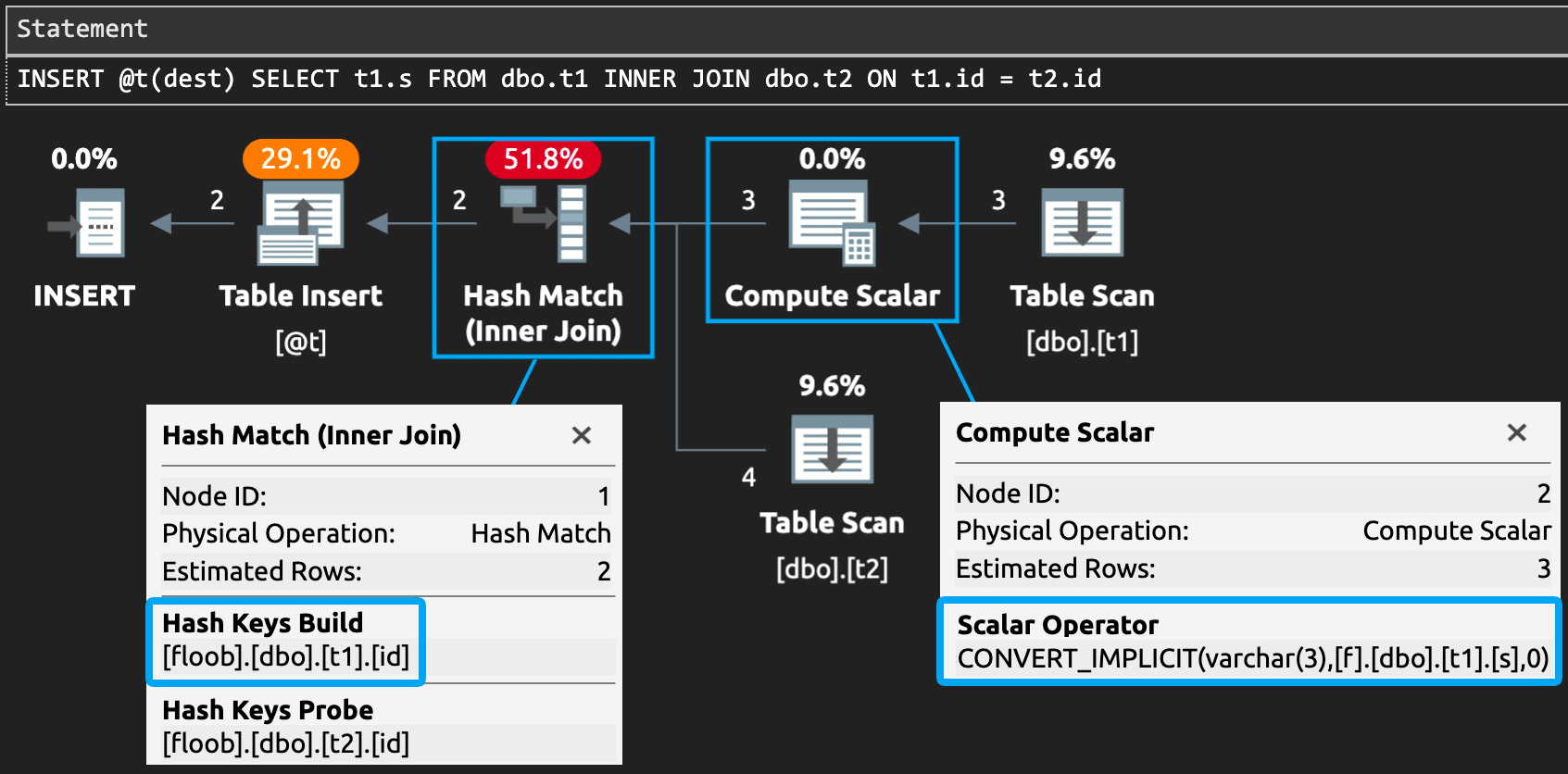
Task: Click Hash Keys Build value [floob].[dbo].[t1].[id]
Action: tap(286, 656)
